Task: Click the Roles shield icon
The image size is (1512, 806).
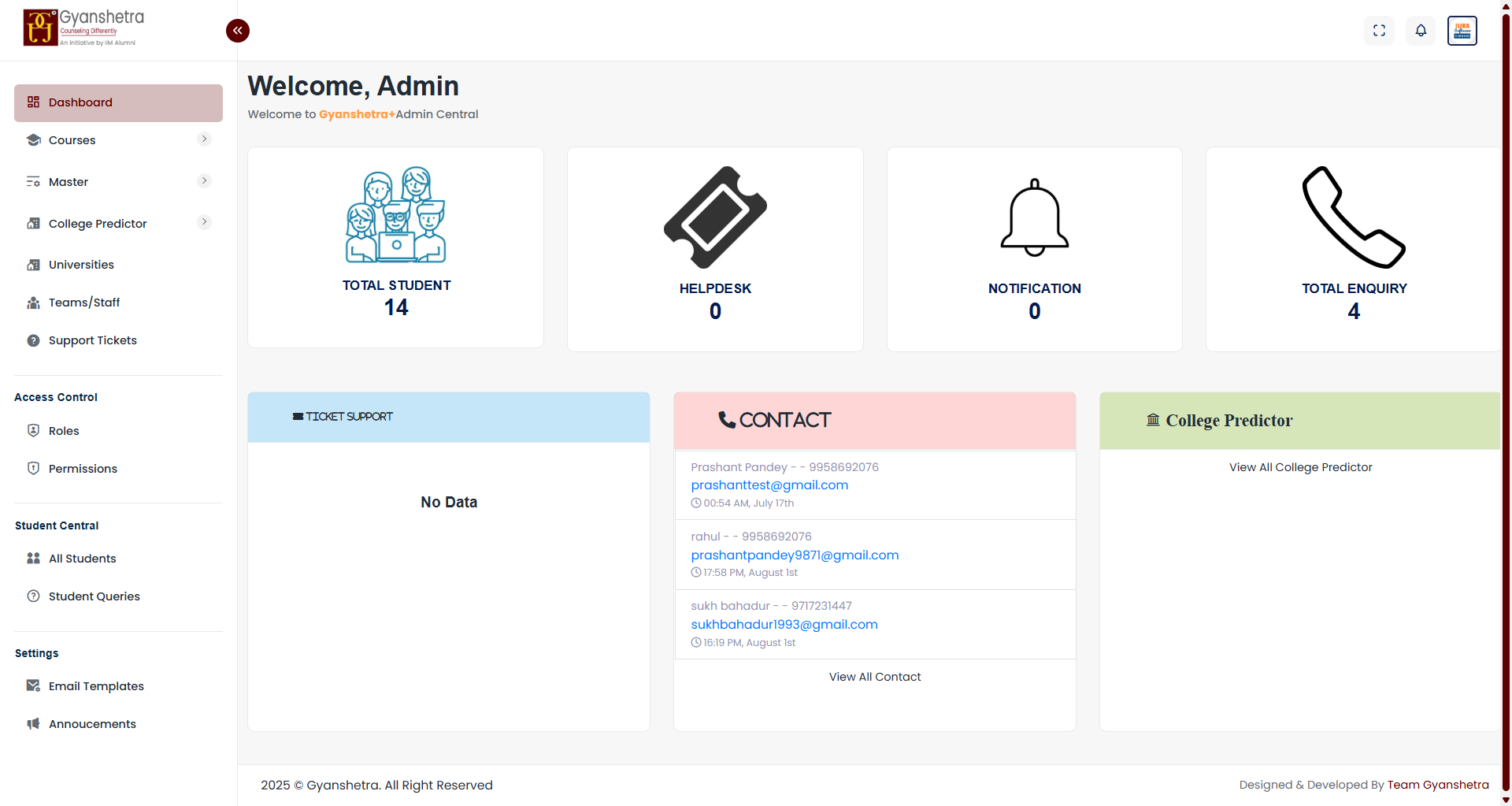Action: [x=33, y=431]
